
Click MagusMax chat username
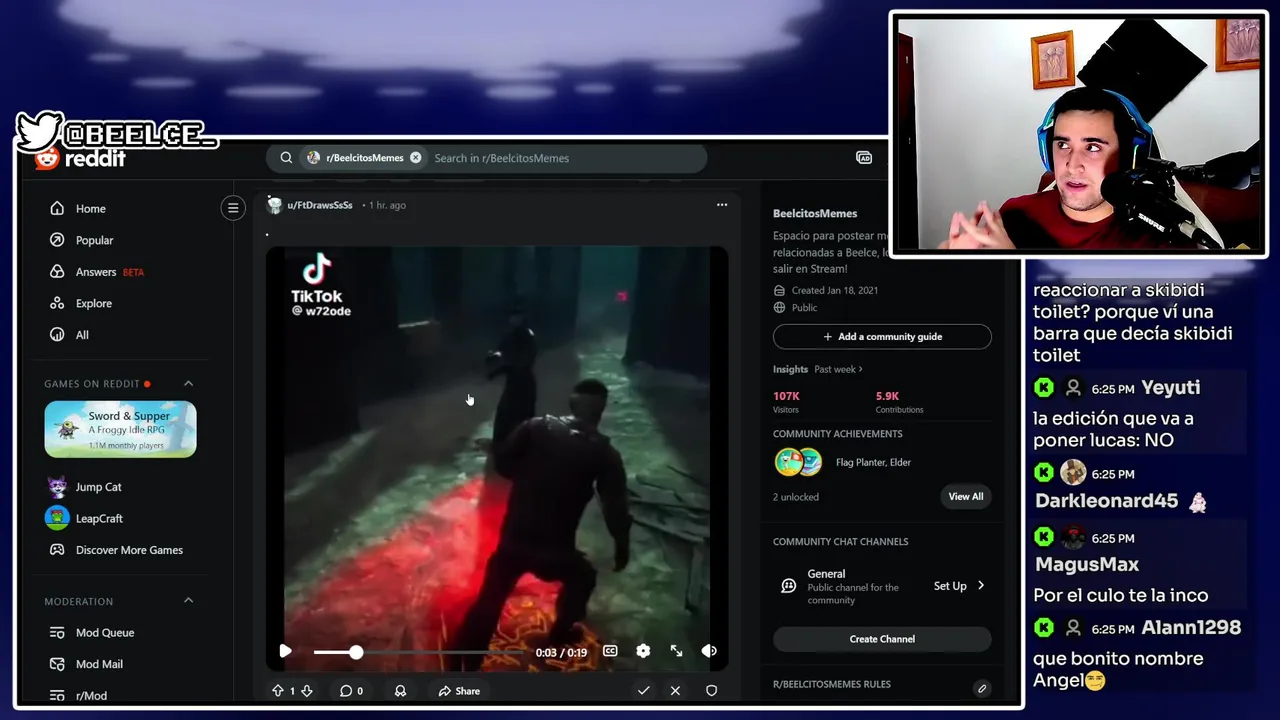(1087, 564)
